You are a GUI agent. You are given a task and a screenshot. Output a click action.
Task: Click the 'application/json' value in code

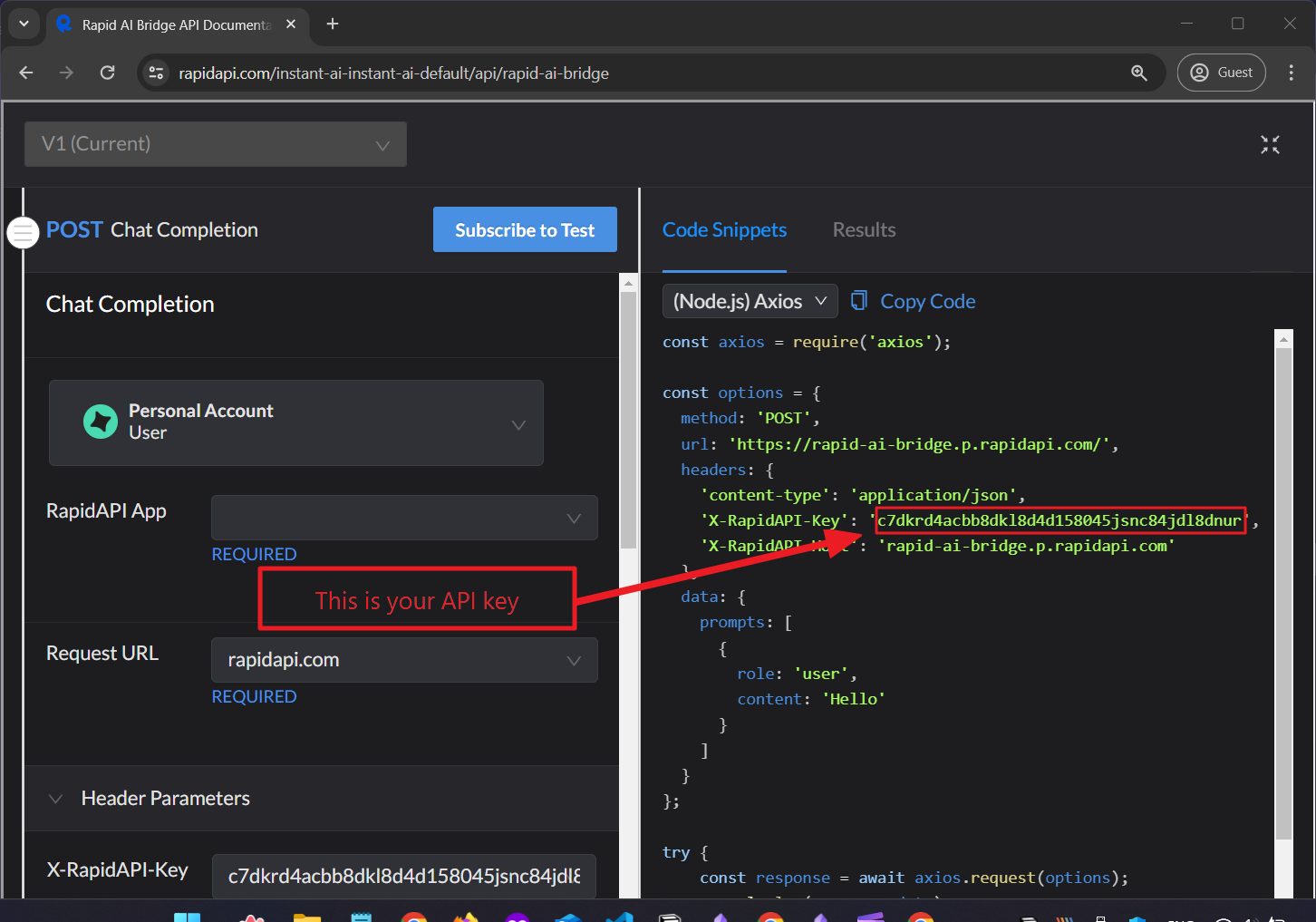point(933,495)
